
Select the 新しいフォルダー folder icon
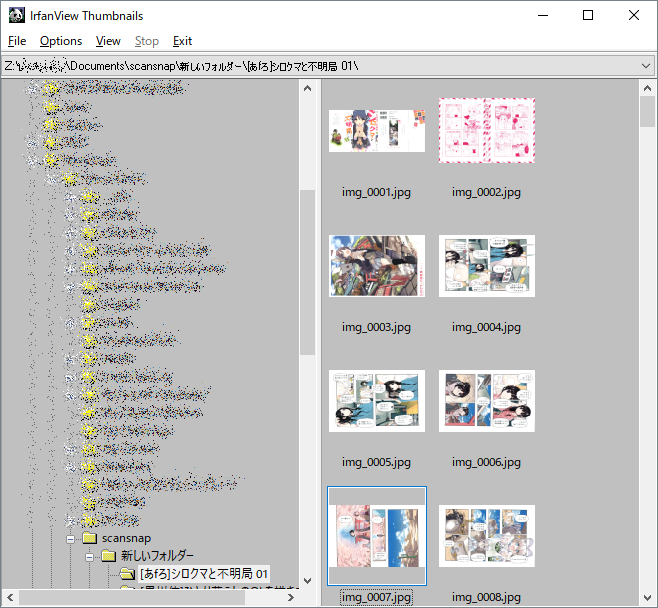point(109,556)
